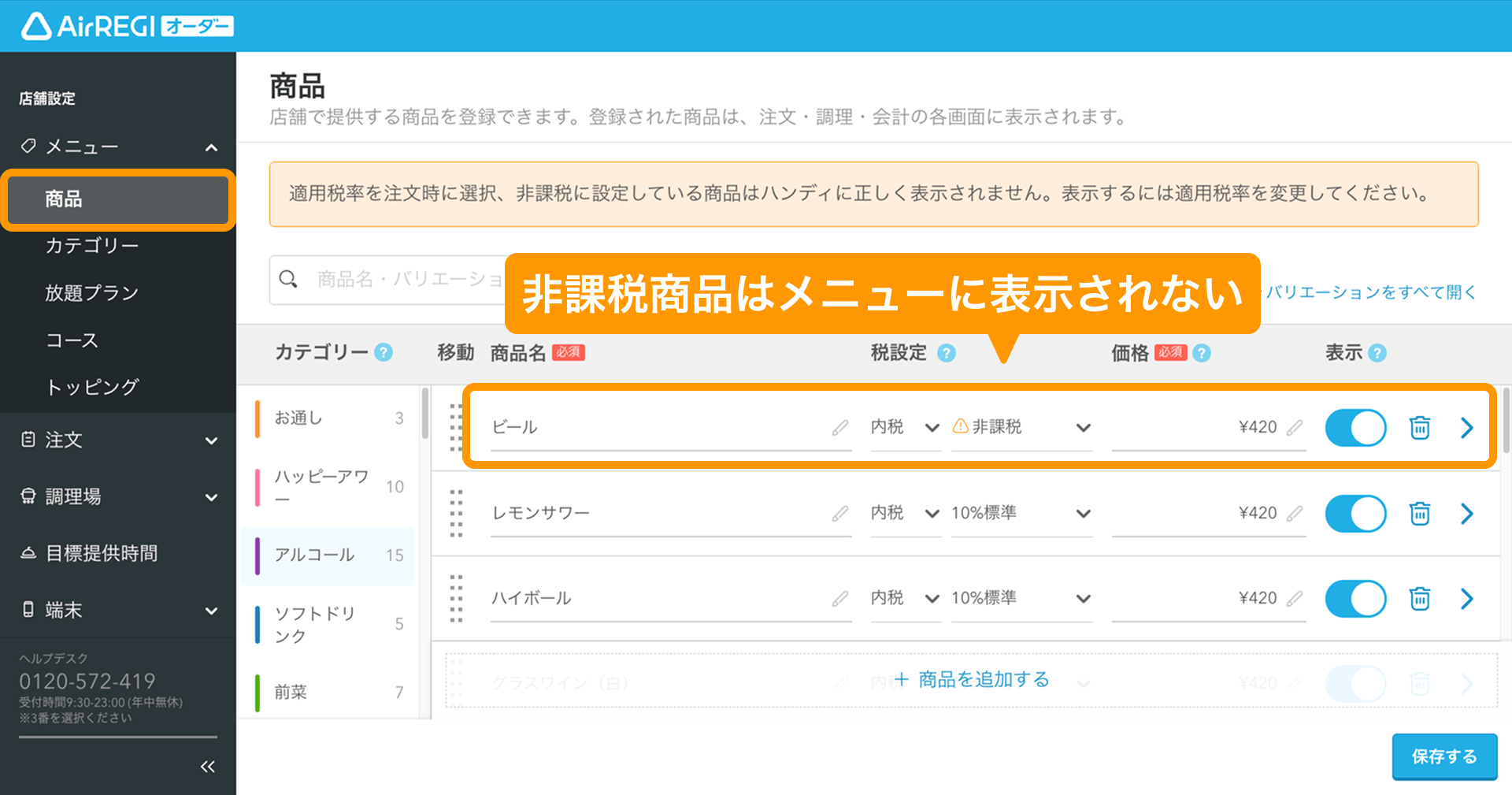Screen dimensions: 1512x795
Task: Toggle display switch for ハイボール
Action: 1356,599
